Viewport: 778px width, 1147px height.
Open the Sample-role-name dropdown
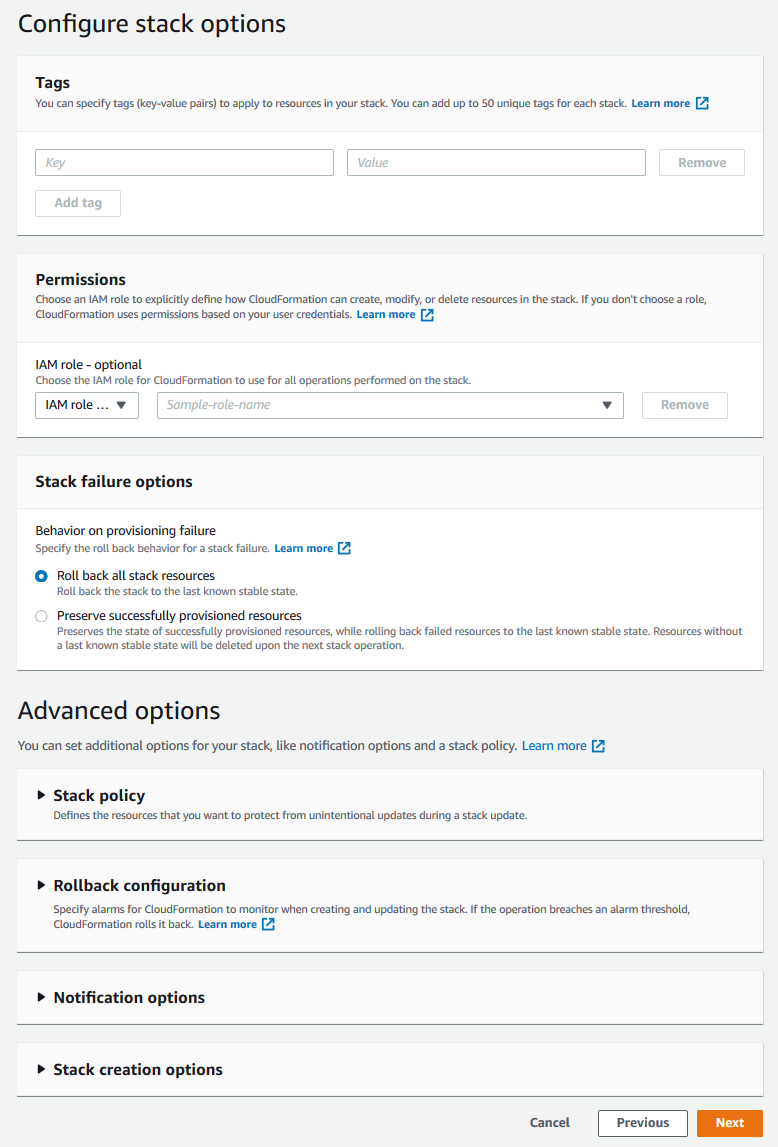pos(390,405)
